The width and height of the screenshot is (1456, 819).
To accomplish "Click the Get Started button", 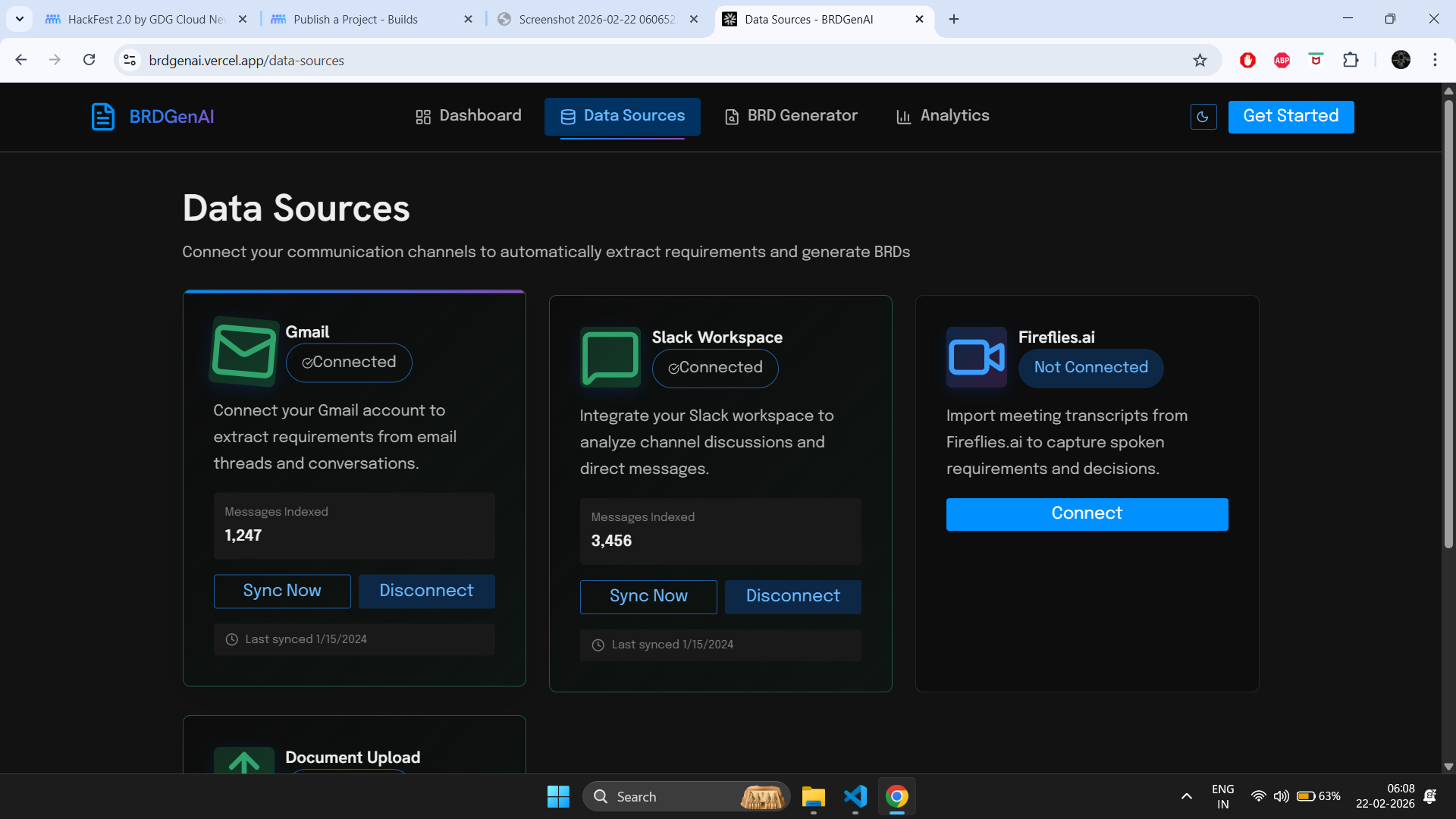I will click(1291, 117).
